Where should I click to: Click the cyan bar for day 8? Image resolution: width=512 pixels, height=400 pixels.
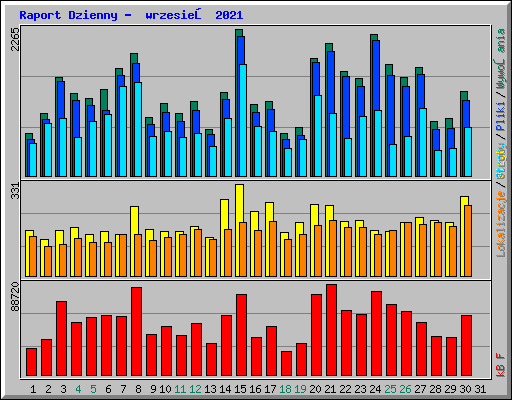(138, 129)
